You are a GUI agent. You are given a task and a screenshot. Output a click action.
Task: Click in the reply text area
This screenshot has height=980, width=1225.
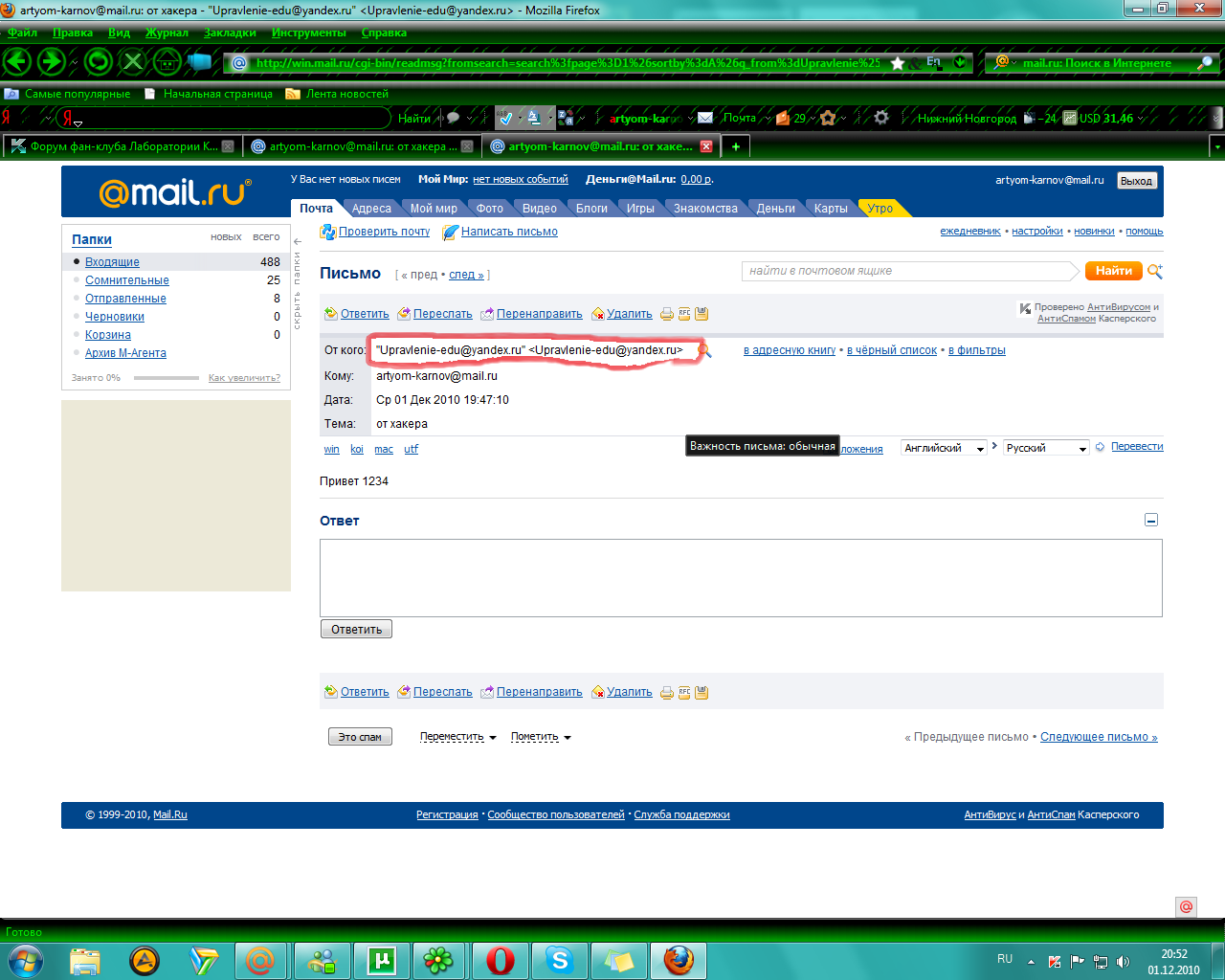tap(741, 578)
